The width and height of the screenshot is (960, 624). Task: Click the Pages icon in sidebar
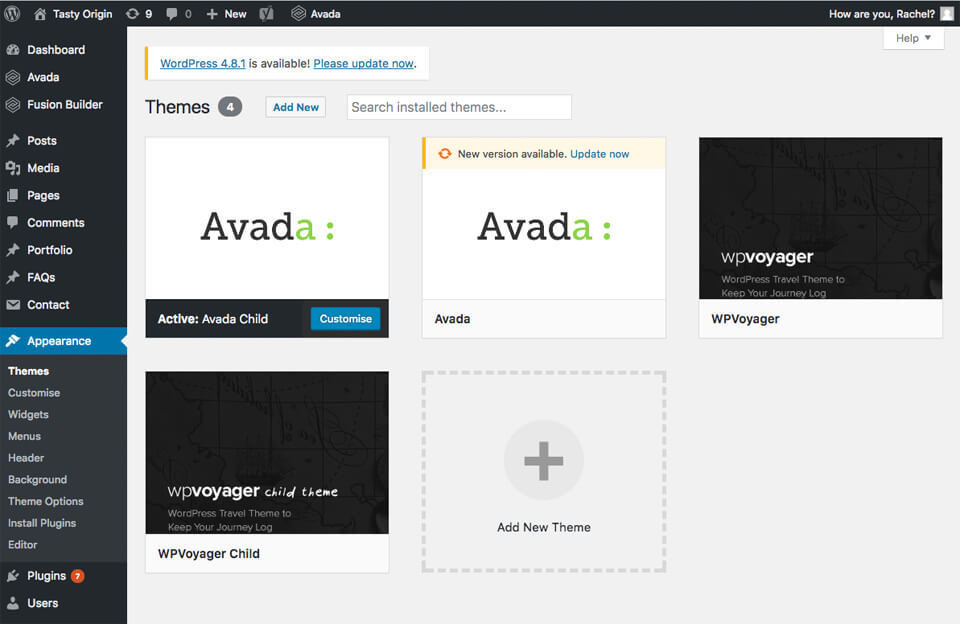coord(13,195)
